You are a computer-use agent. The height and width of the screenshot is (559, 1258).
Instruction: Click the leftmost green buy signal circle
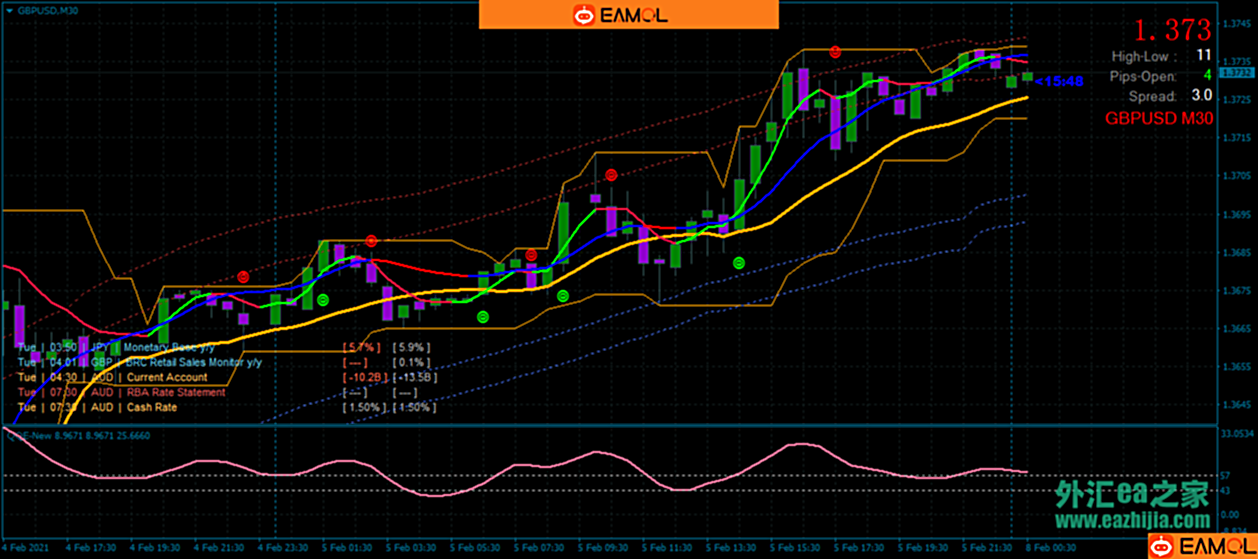coord(322,299)
